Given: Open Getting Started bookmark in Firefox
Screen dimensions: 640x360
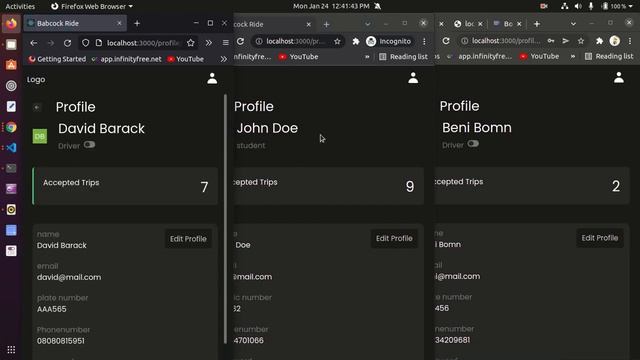Looking at the screenshot, I should tap(57, 59).
